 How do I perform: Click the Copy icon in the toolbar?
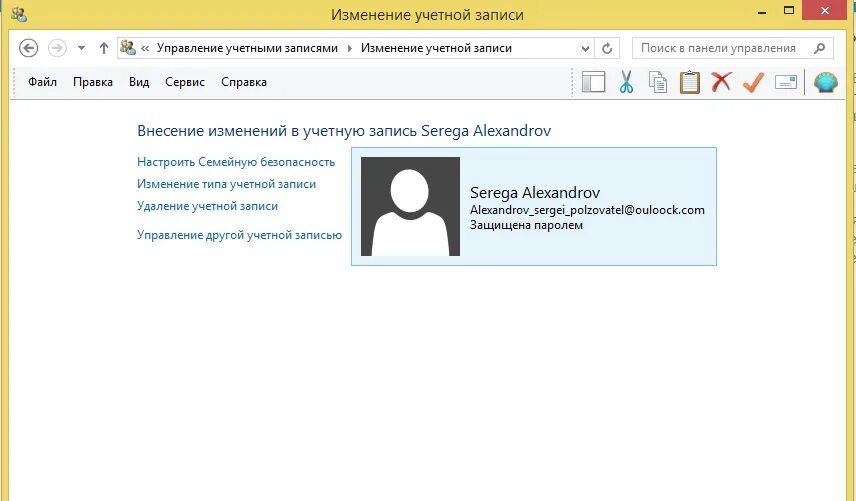click(658, 82)
